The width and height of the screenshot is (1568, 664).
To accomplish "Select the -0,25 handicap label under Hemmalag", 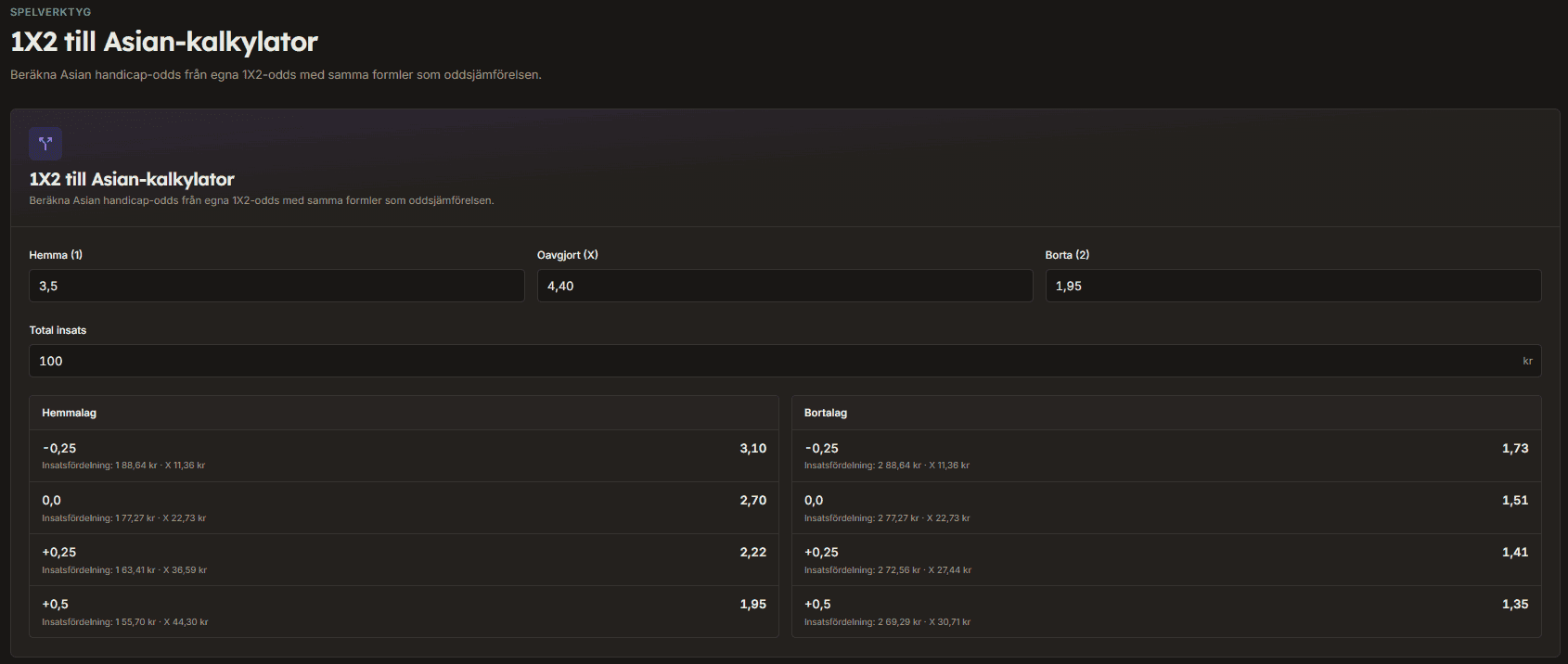I will 59,448.
